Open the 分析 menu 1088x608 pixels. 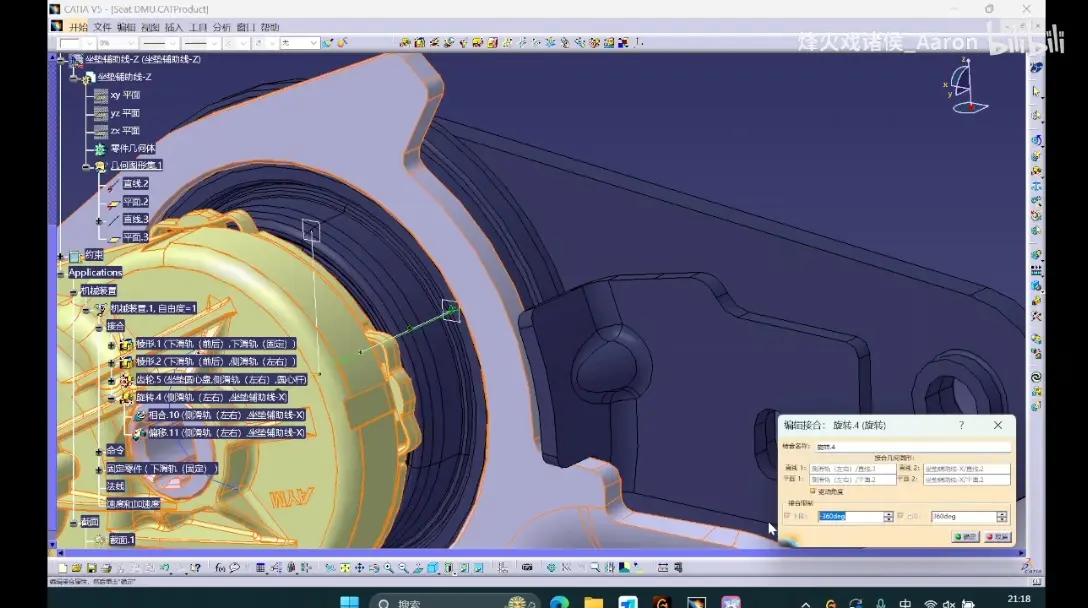(221, 27)
